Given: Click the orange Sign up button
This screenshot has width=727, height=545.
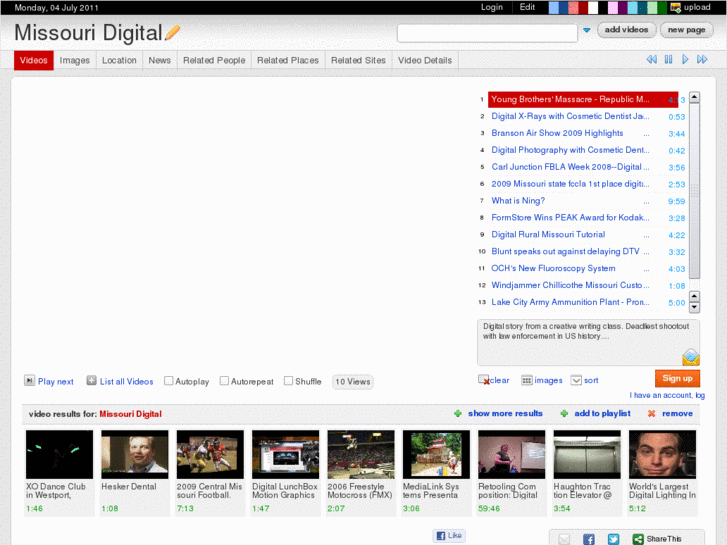Looking at the screenshot, I should [677, 378].
